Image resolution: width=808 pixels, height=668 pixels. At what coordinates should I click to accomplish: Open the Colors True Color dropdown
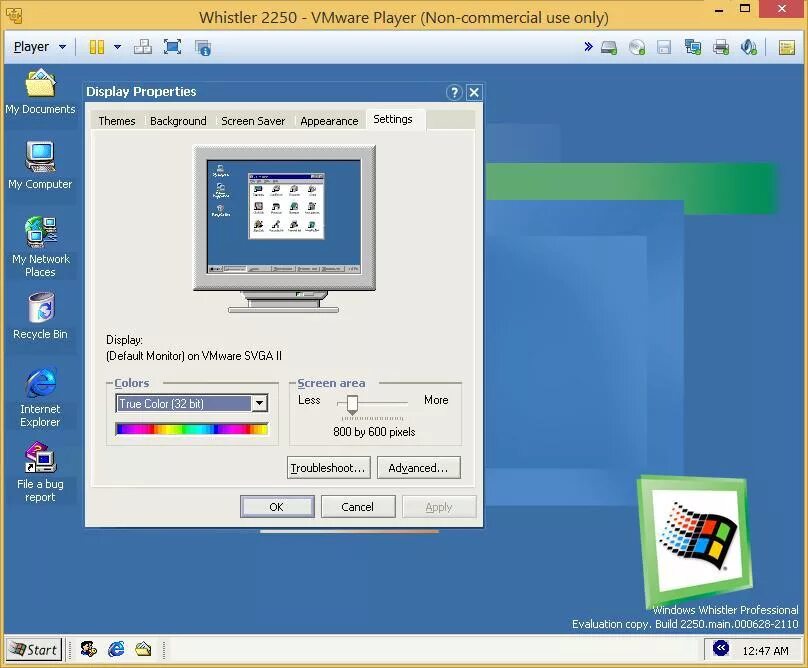(192, 404)
